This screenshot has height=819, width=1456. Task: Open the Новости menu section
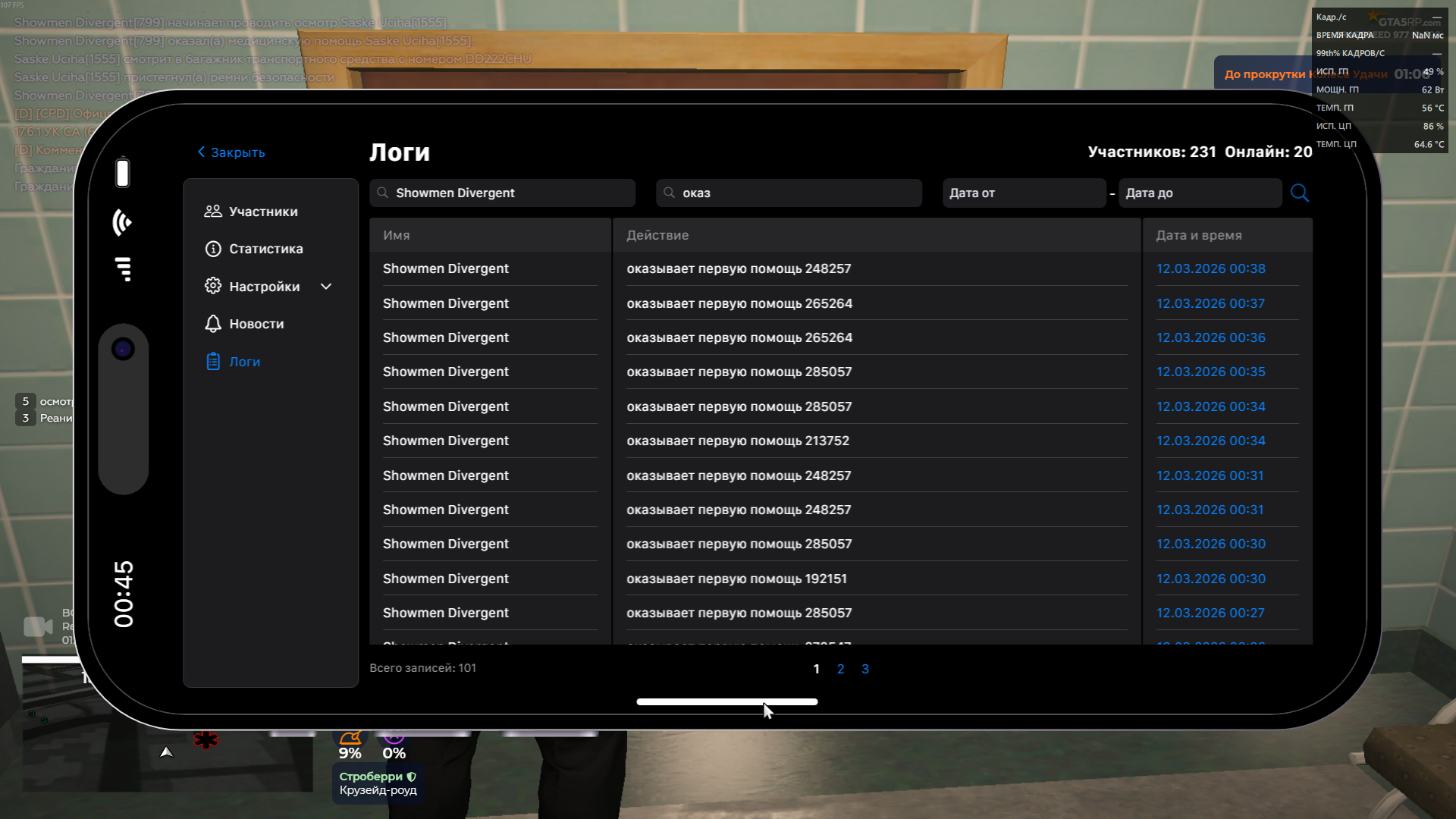pyautogui.click(x=256, y=324)
